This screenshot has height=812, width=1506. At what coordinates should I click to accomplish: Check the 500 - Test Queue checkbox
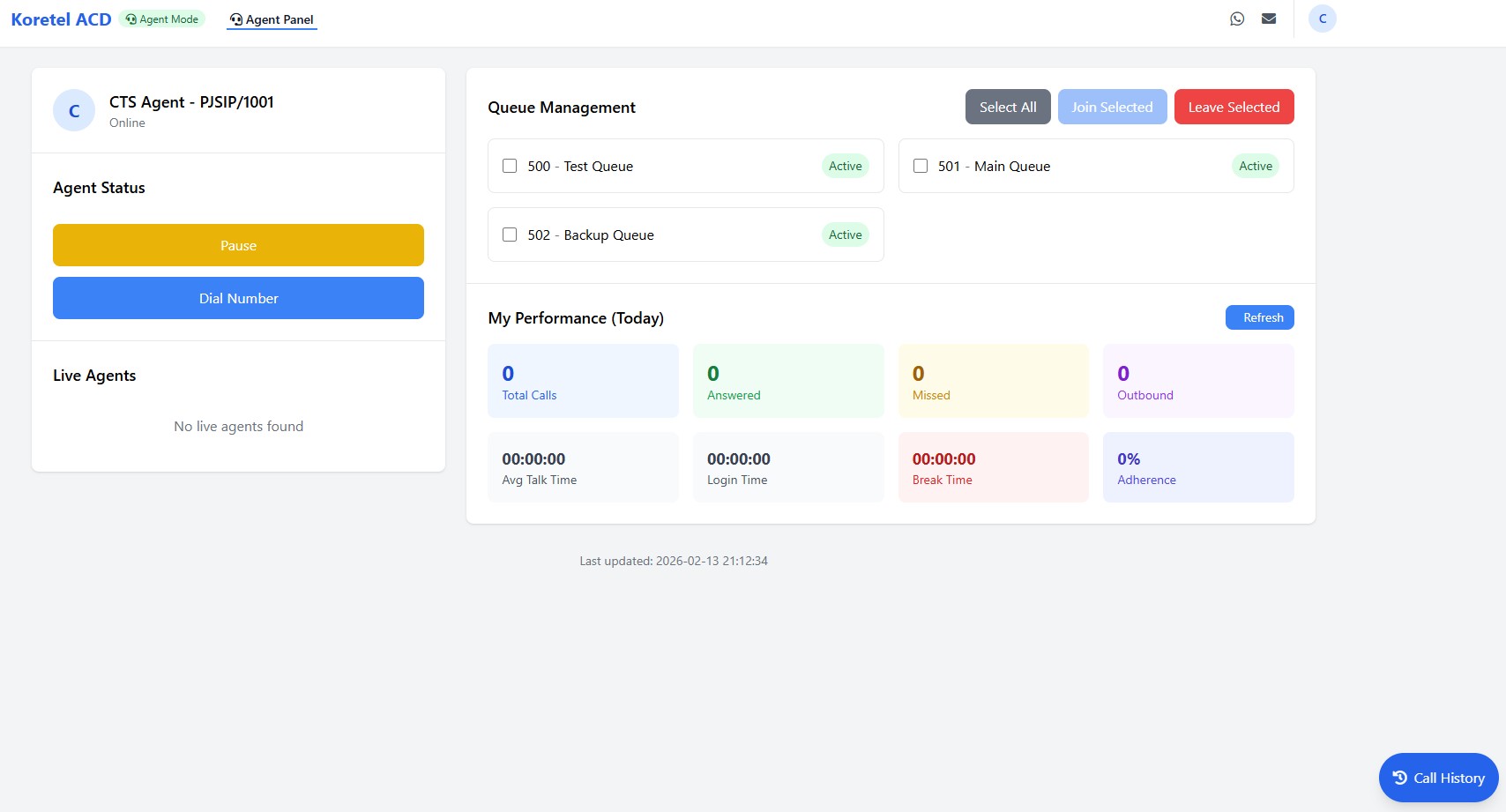(509, 166)
